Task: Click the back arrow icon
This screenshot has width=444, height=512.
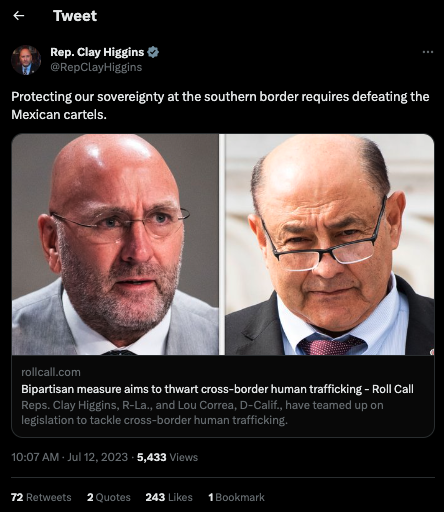Action: [19, 16]
